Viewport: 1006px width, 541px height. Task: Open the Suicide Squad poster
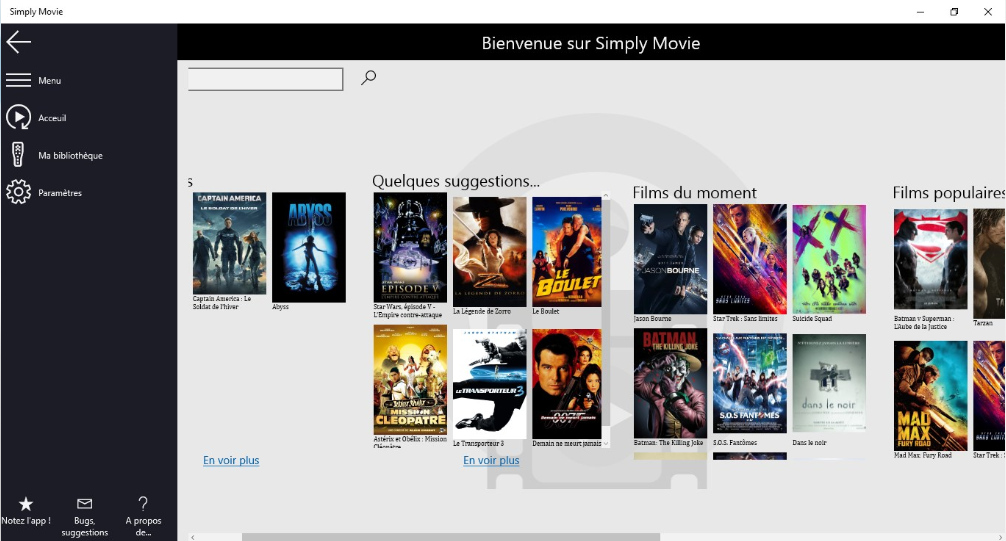coord(829,259)
